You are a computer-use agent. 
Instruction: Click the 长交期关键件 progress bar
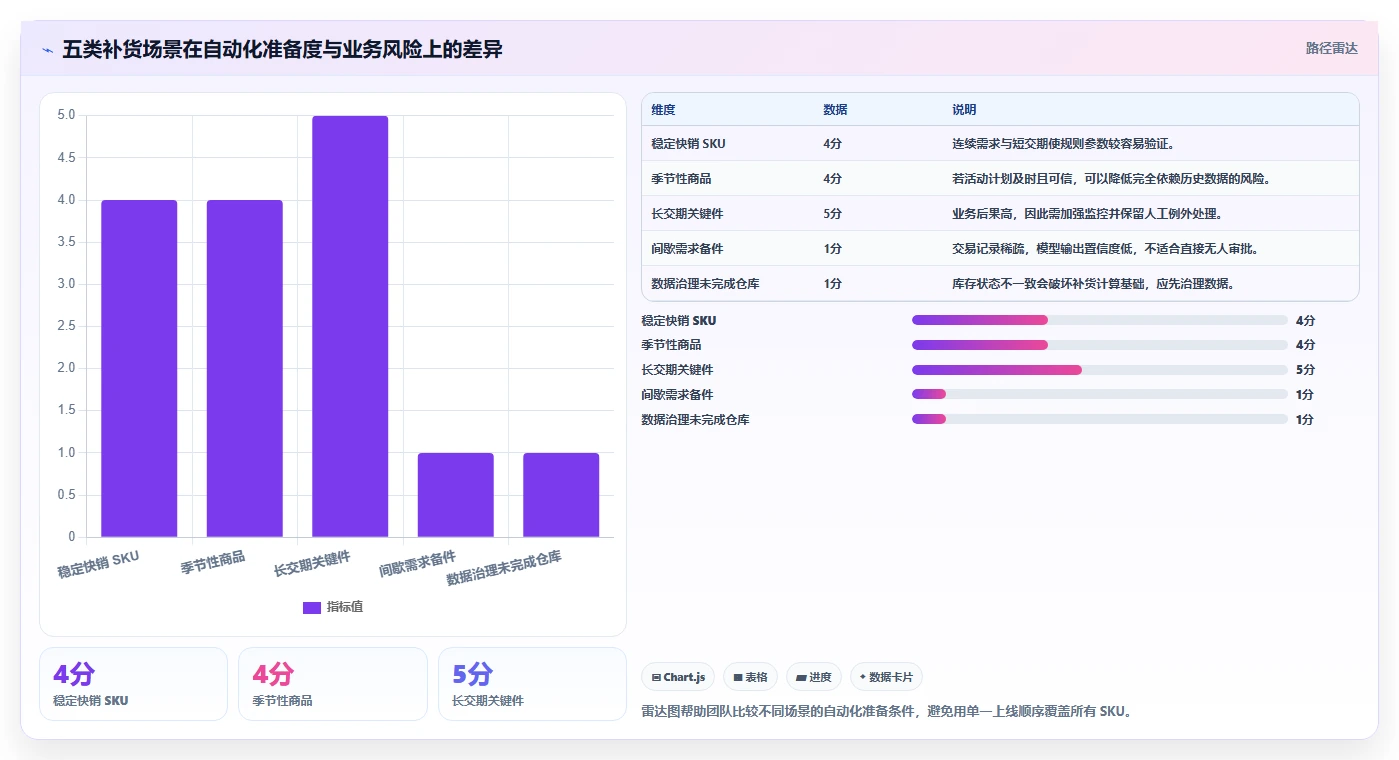(1100, 370)
